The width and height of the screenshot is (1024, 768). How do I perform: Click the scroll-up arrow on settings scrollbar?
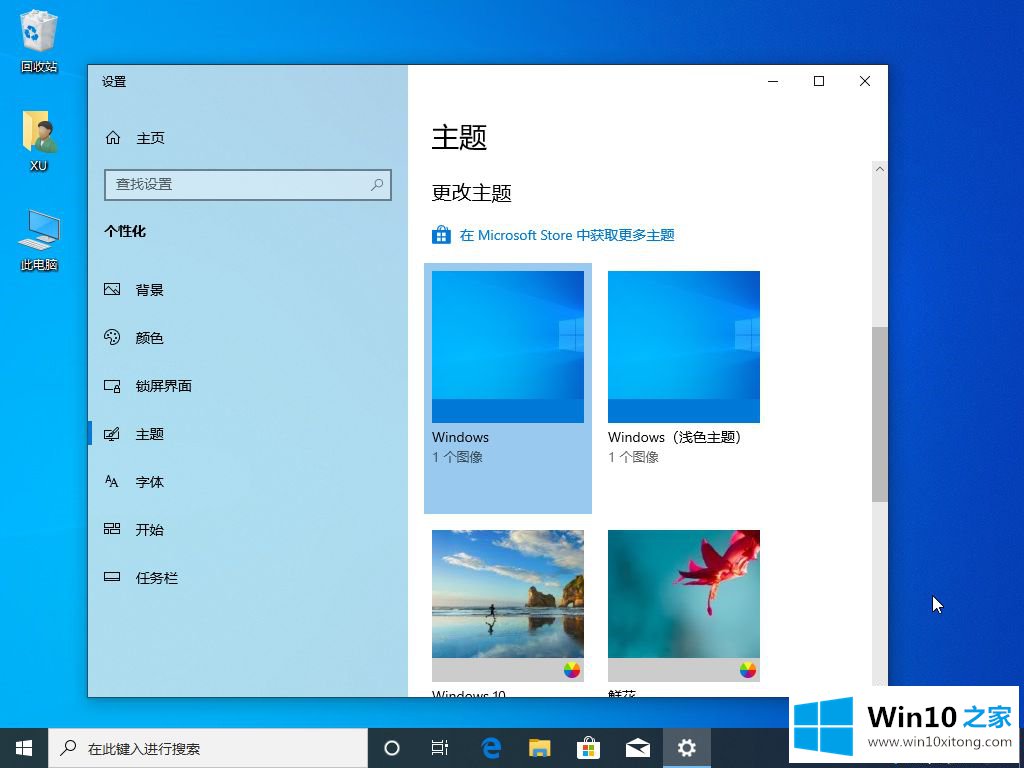click(x=880, y=170)
